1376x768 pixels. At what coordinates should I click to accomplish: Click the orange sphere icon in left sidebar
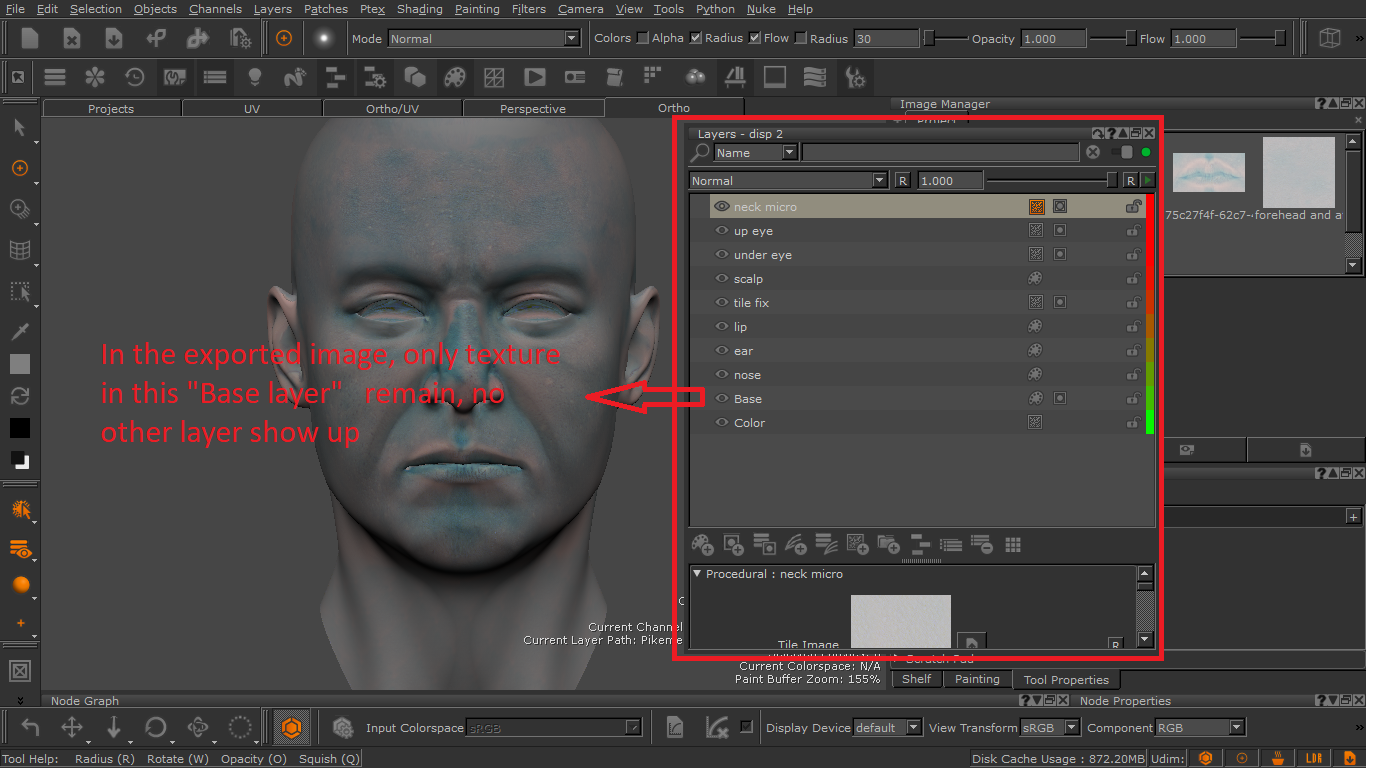point(20,585)
